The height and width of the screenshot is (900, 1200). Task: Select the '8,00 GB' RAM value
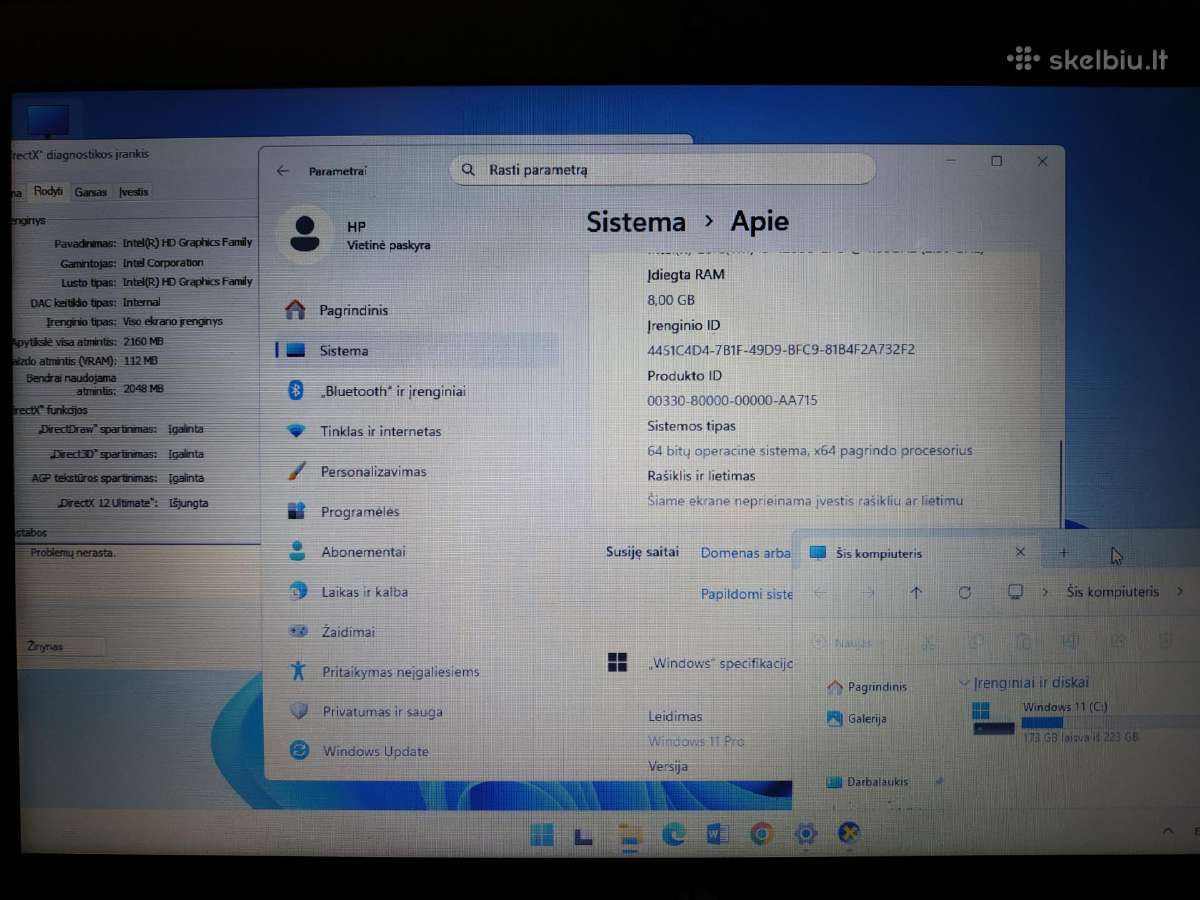pos(671,299)
